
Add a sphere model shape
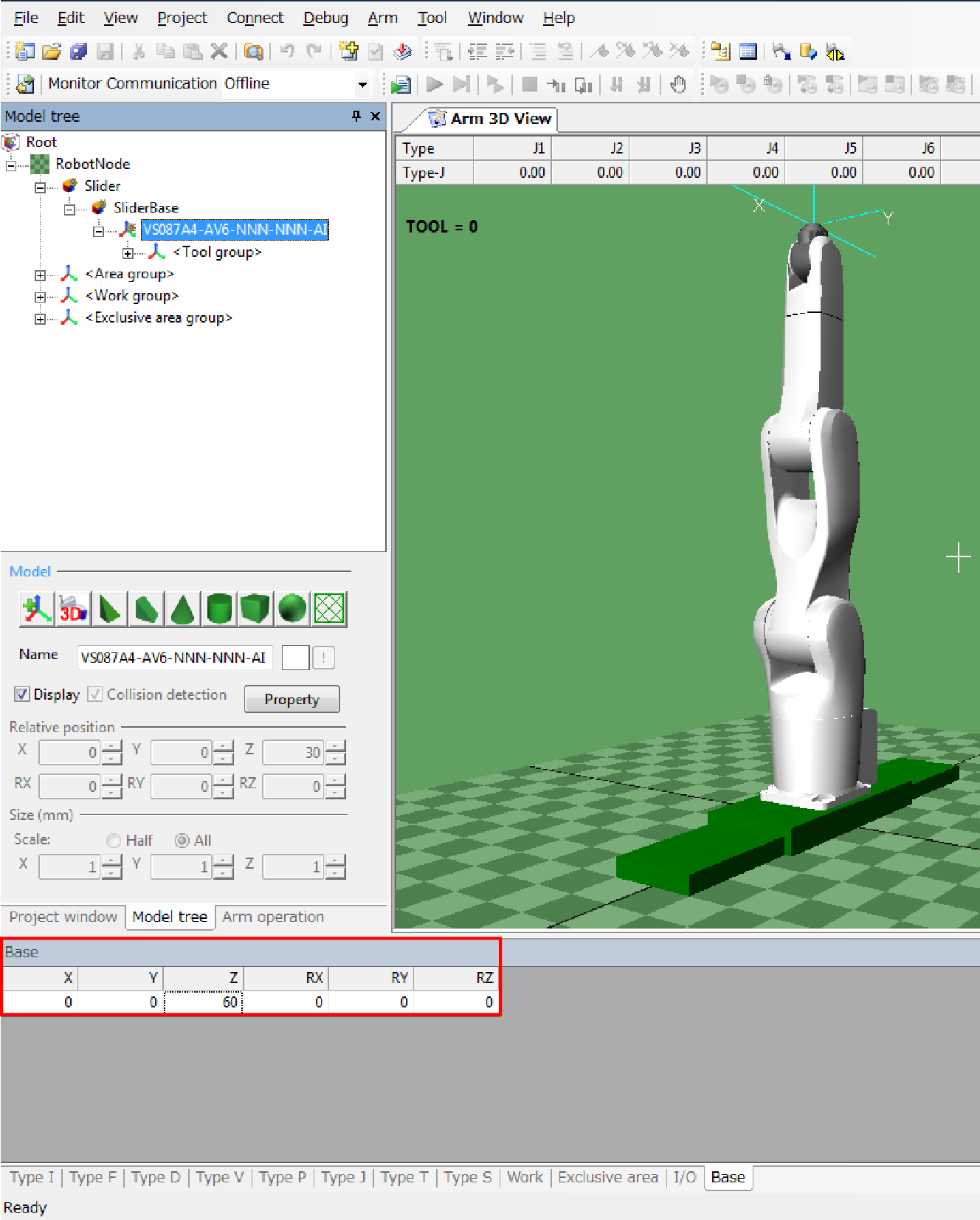click(x=292, y=609)
